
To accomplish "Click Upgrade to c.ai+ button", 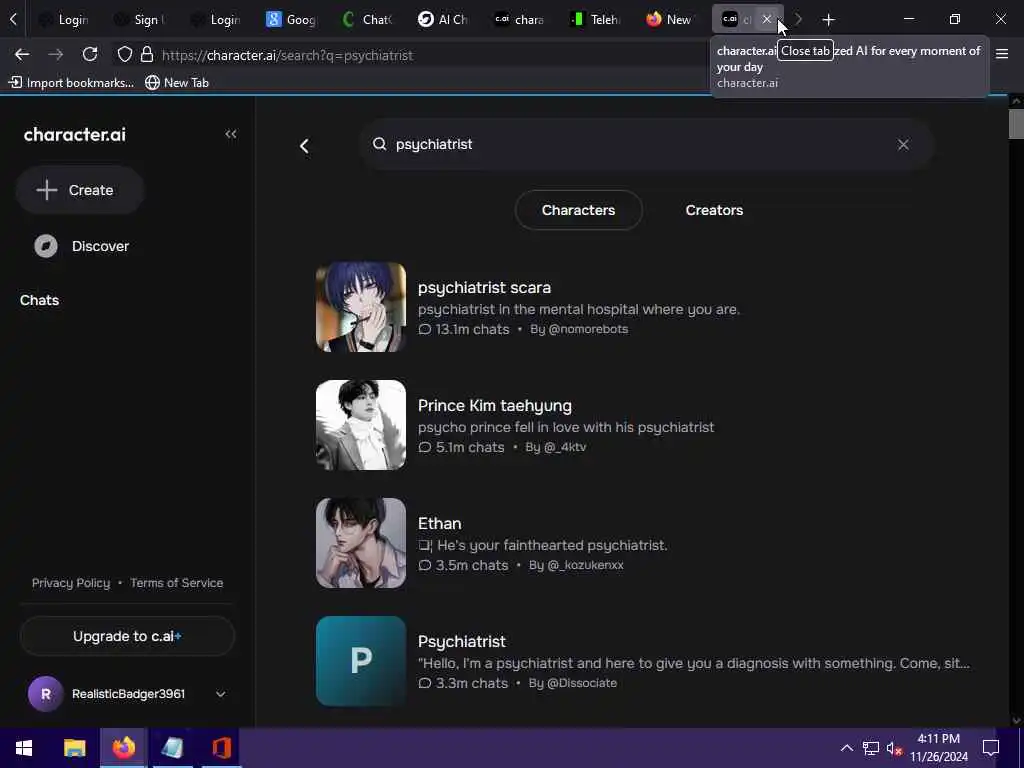I will [127, 636].
